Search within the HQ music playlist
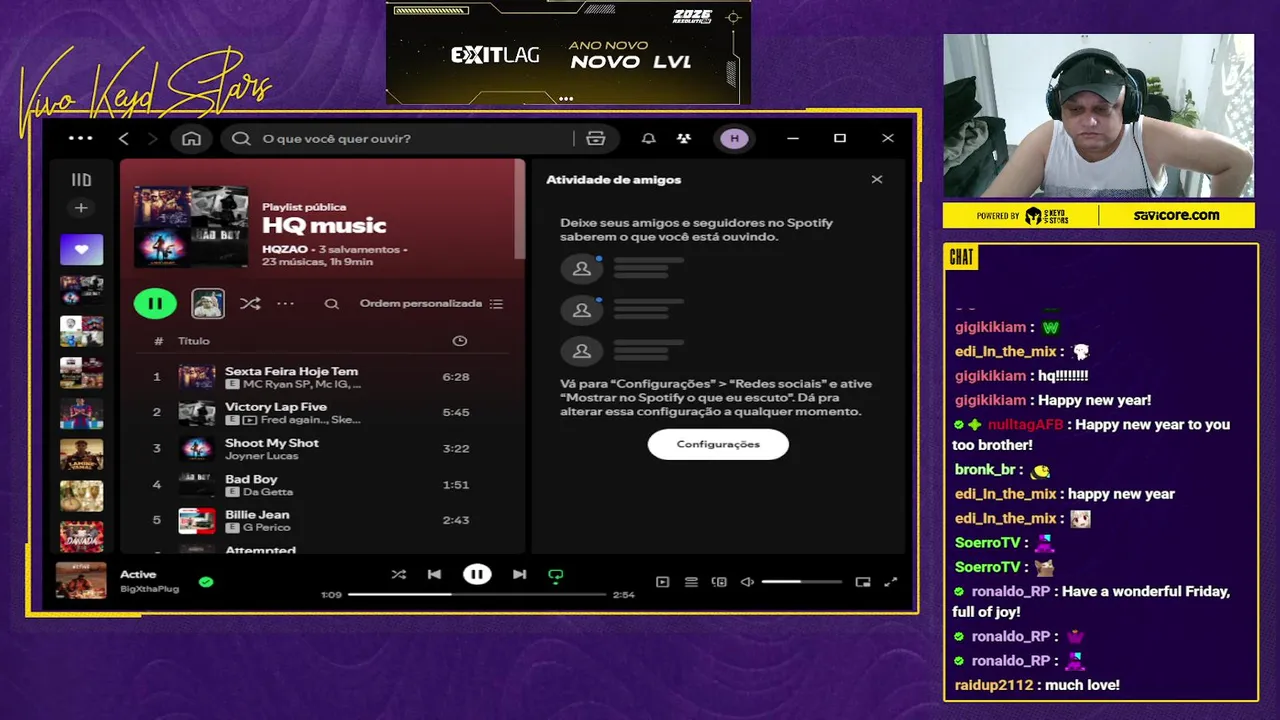1280x720 pixels. 331,304
